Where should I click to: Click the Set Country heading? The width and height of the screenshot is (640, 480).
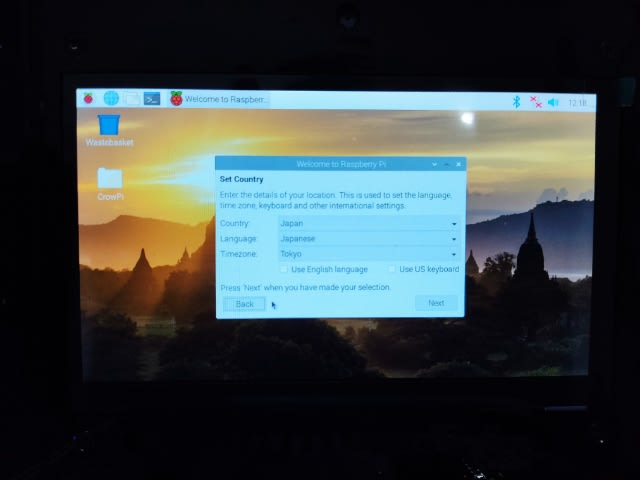point(241,179)
